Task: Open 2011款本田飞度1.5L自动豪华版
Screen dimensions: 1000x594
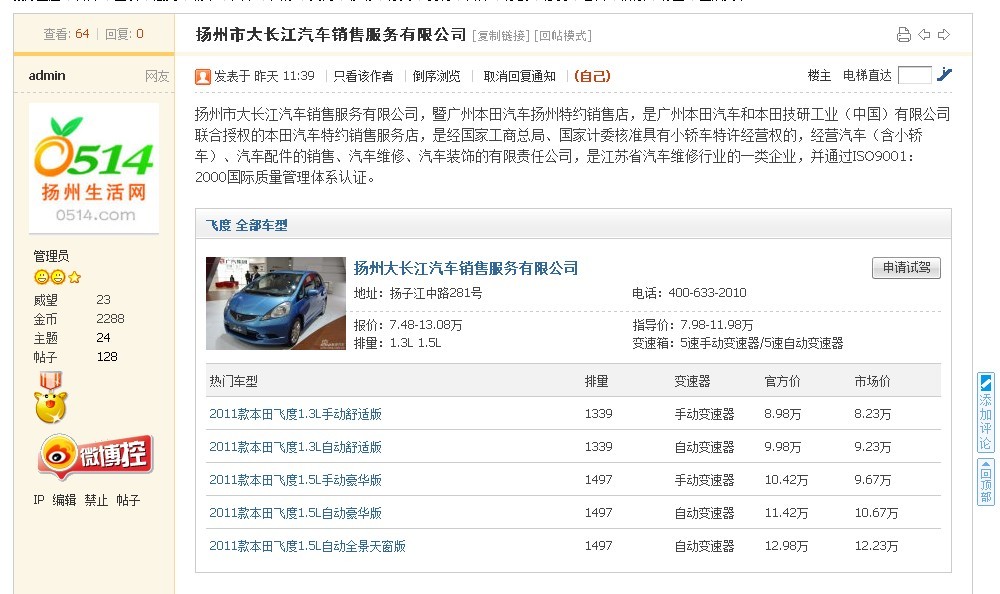Action: pyautogui.click(x=295, y=513)
